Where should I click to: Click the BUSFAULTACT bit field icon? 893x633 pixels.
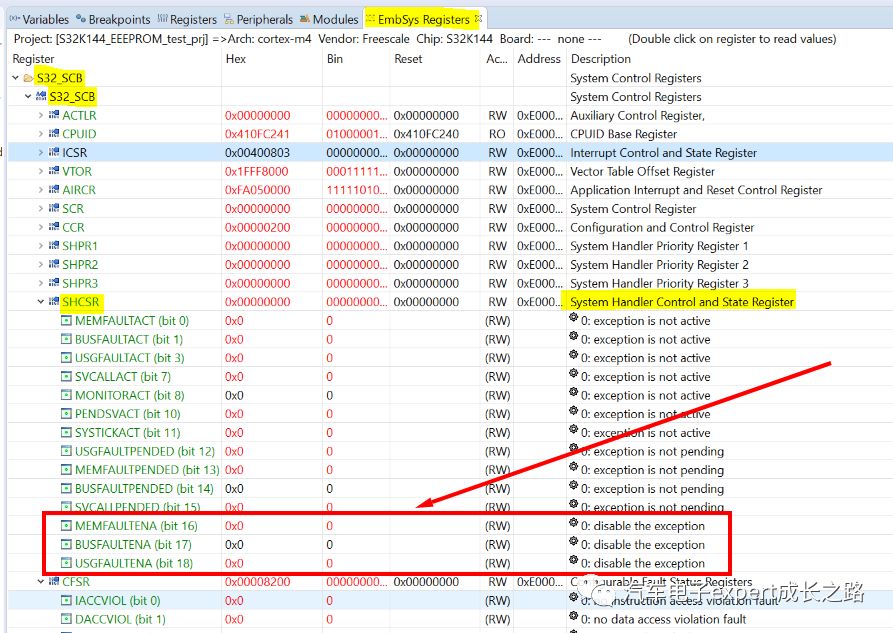67,340
